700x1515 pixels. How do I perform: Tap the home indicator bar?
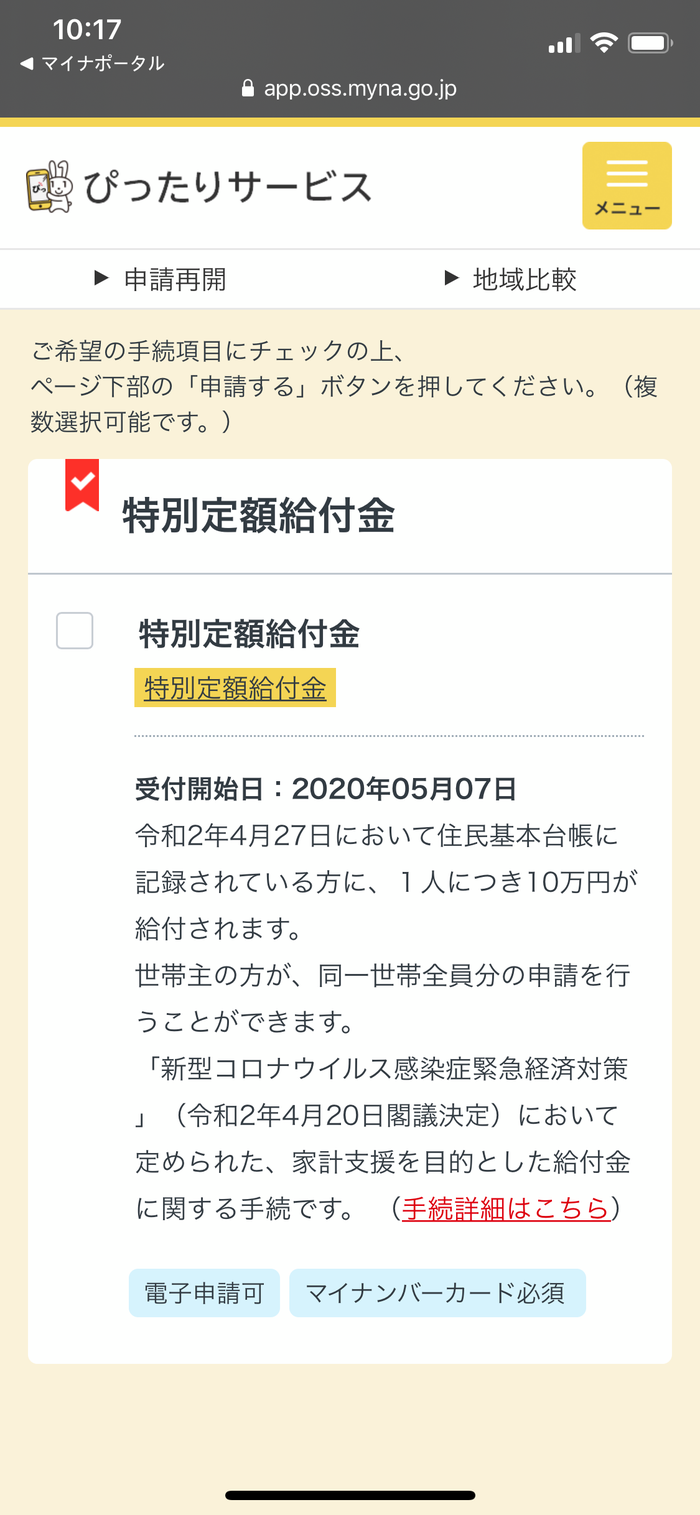coord(350,1496)
